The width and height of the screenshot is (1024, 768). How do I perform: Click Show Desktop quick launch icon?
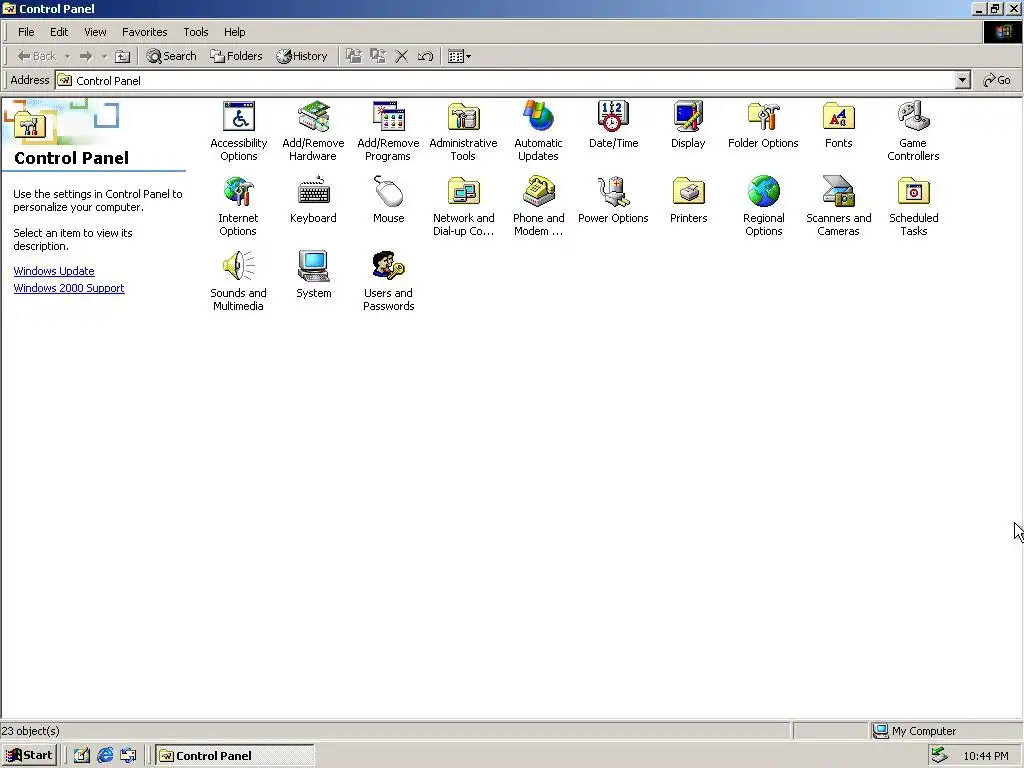(x=82, y=756)
